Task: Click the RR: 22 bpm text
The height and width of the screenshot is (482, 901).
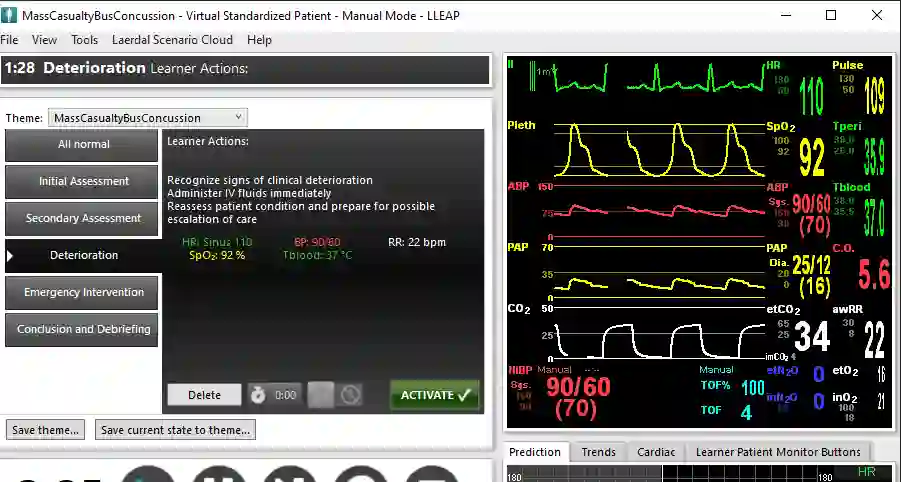Action: 417,242
